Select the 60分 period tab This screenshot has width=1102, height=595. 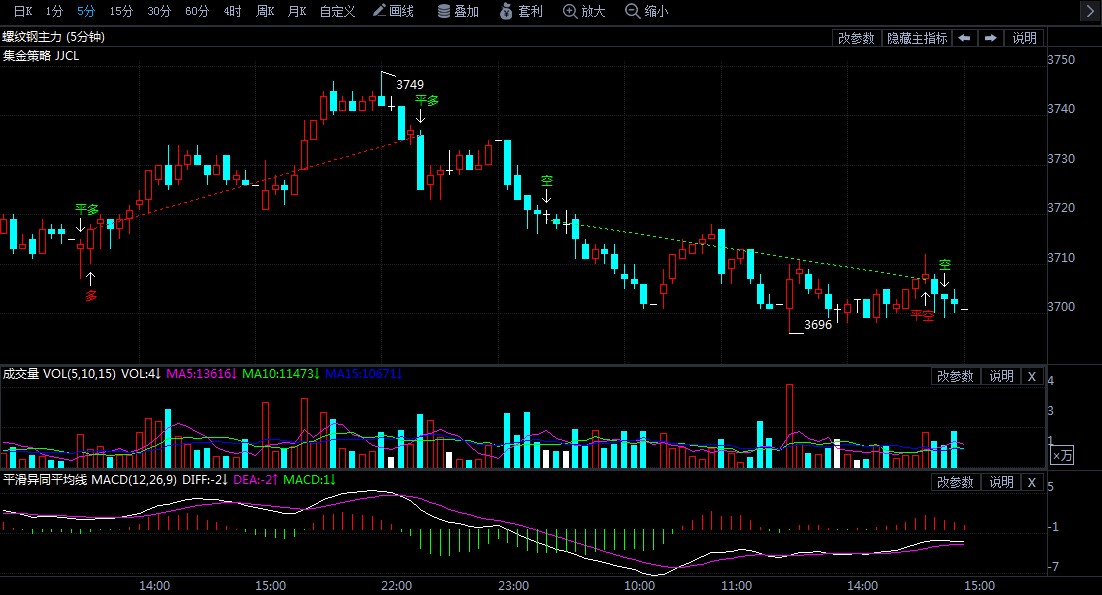point(197,12)
